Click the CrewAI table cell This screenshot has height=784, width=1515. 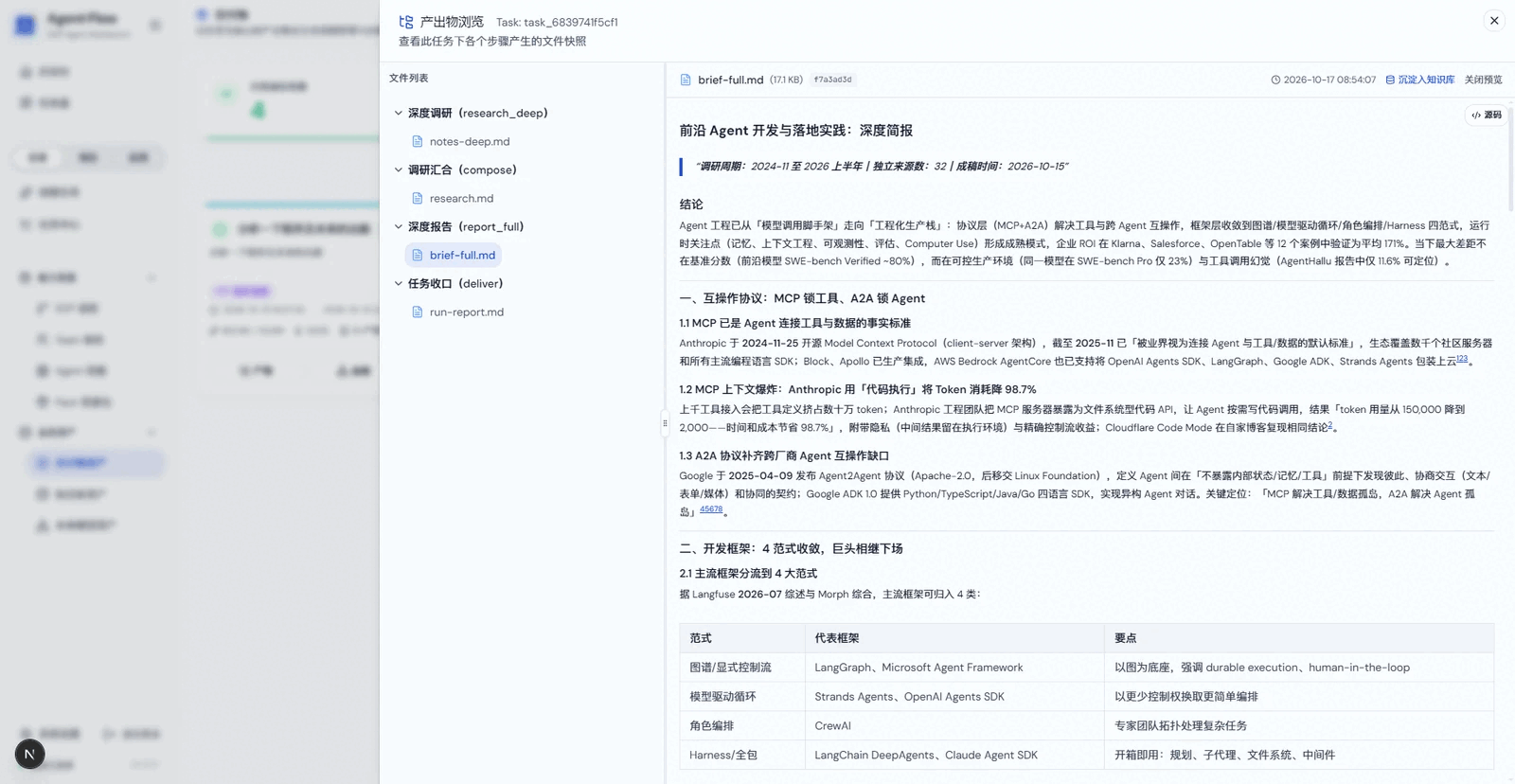click(954, 725)
